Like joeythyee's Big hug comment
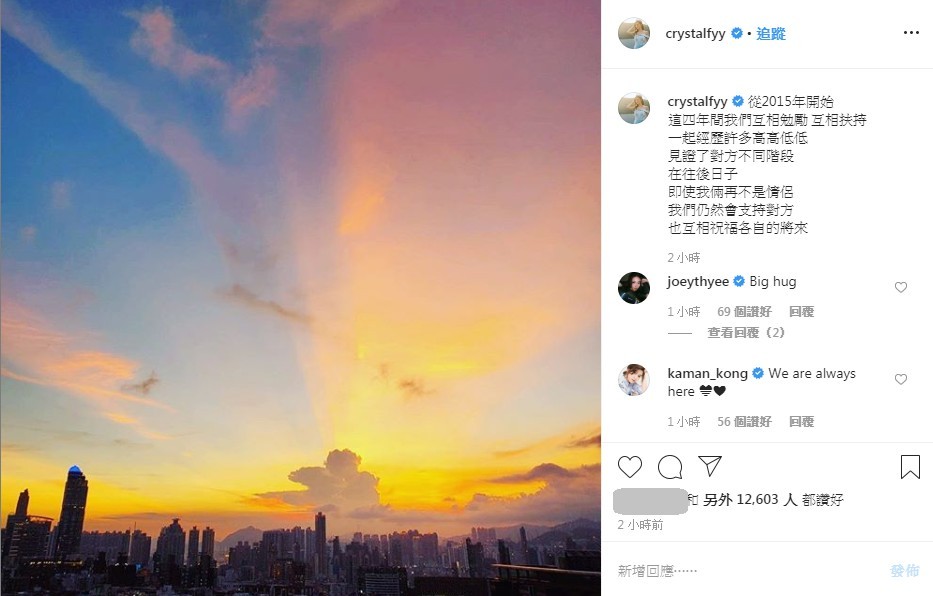 tap(901, 287)
